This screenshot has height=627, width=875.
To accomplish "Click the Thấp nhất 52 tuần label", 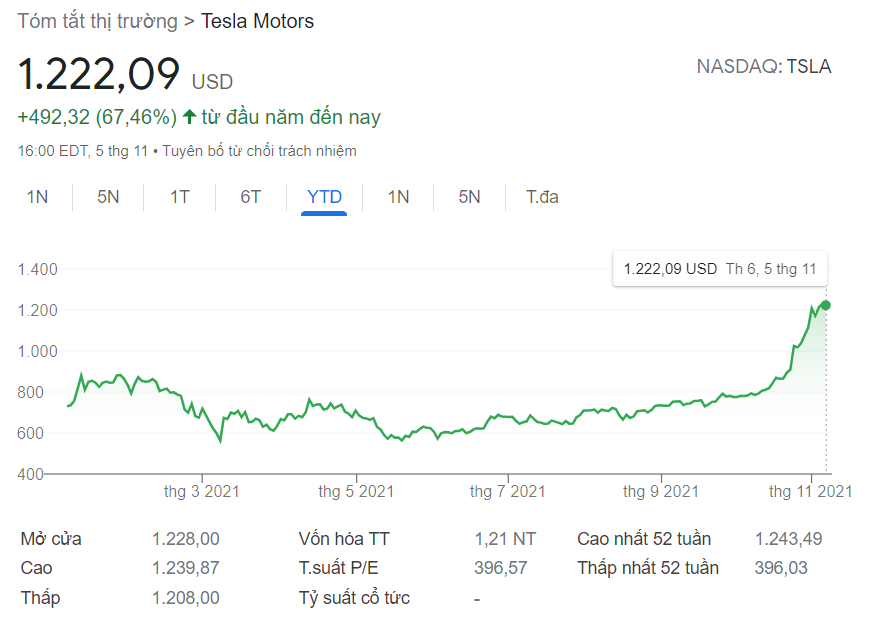I will click(x=648, y=568).
